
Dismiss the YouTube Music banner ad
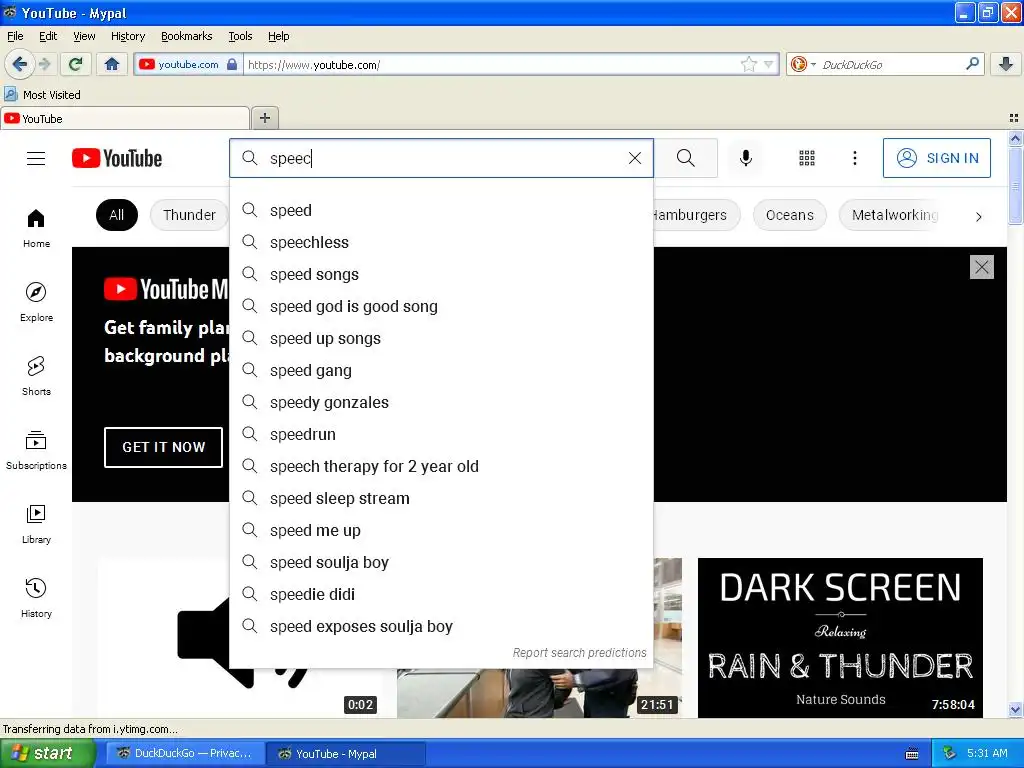982,267
